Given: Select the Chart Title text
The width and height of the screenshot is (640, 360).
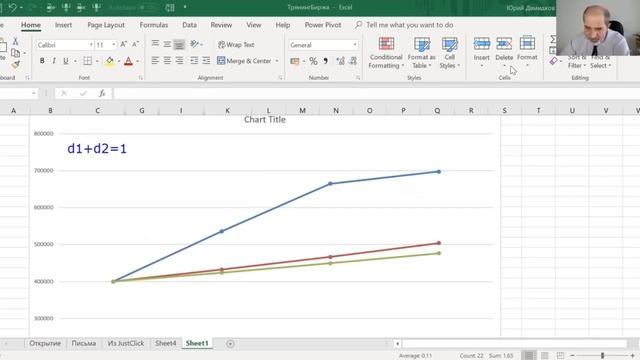Looking at the screenshot, I should (265, 120).
